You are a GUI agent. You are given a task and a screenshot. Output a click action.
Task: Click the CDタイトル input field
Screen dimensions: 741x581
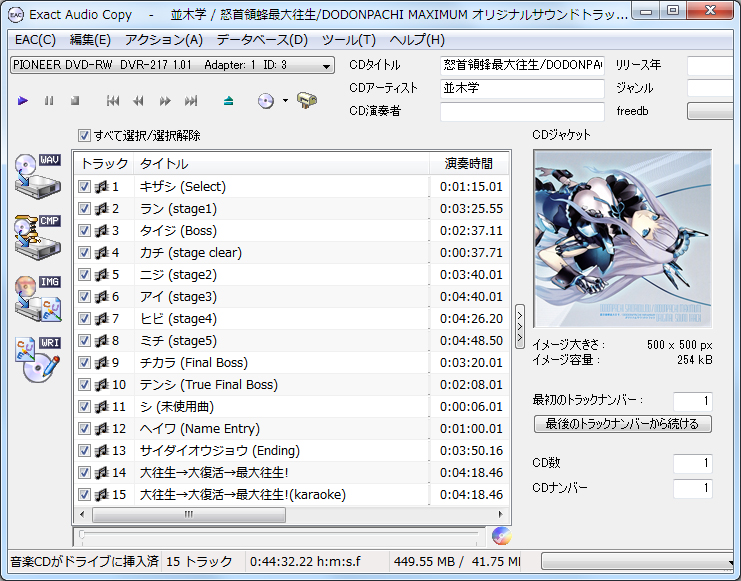click(x=523, y=65)
